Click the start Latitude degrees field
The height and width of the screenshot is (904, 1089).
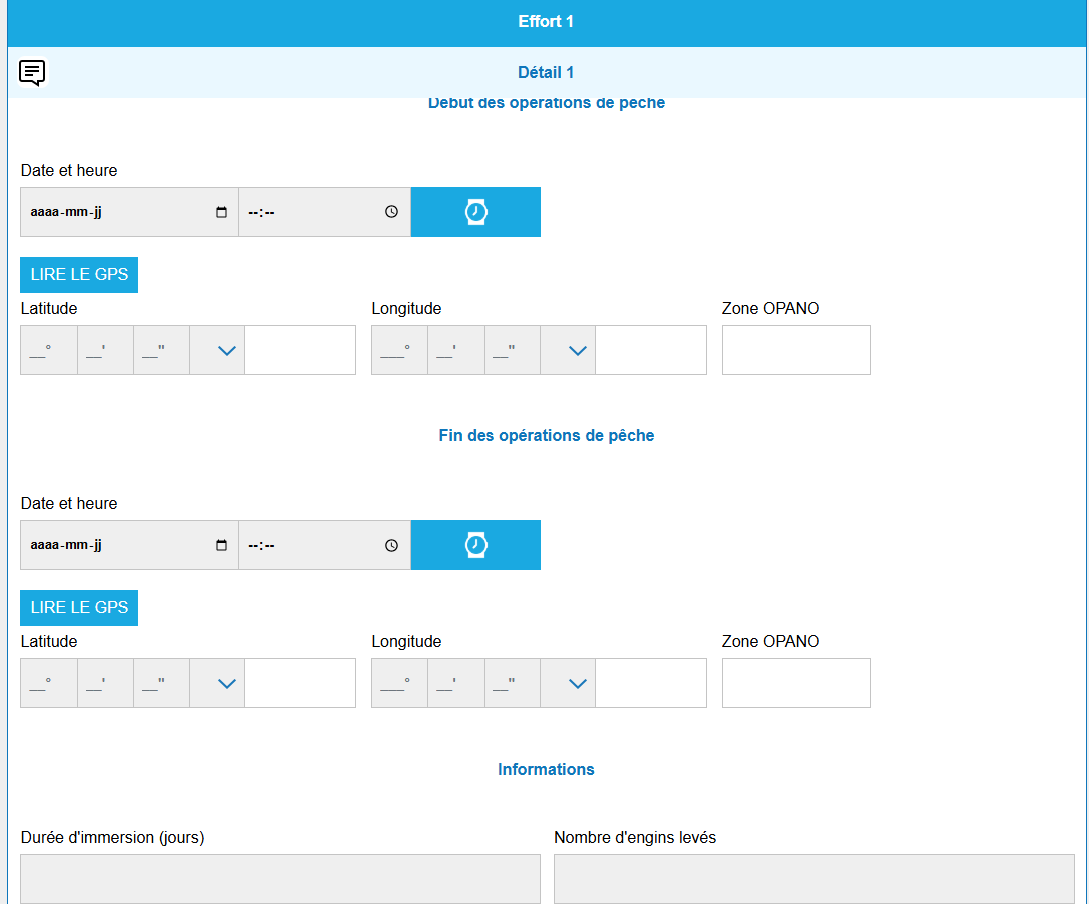pyautogui.click(x=49, y=350)
